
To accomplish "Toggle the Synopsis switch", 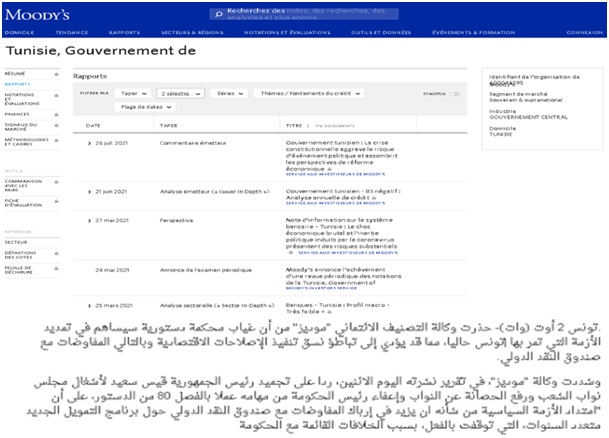I will [454, 94].
